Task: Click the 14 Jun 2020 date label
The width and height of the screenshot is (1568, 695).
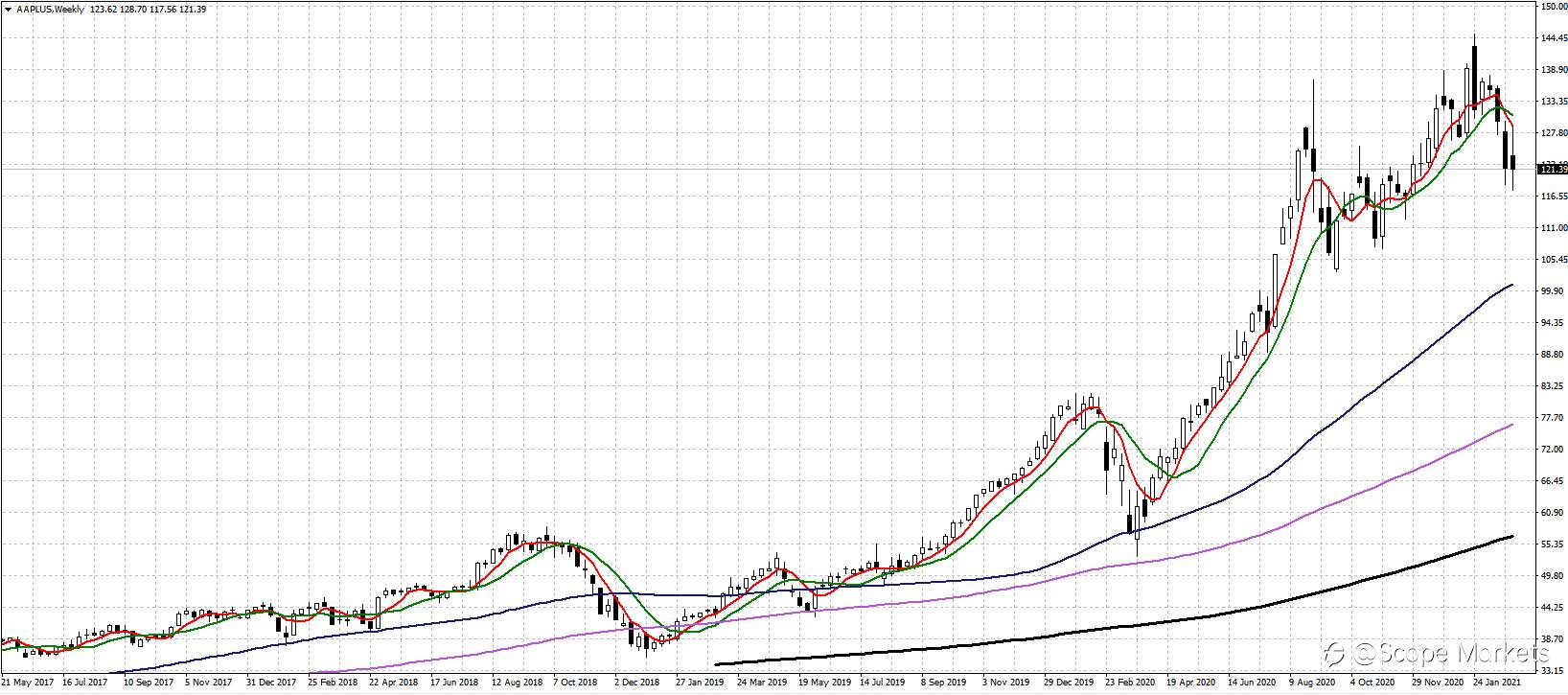Action: (x=1254, y=683)
